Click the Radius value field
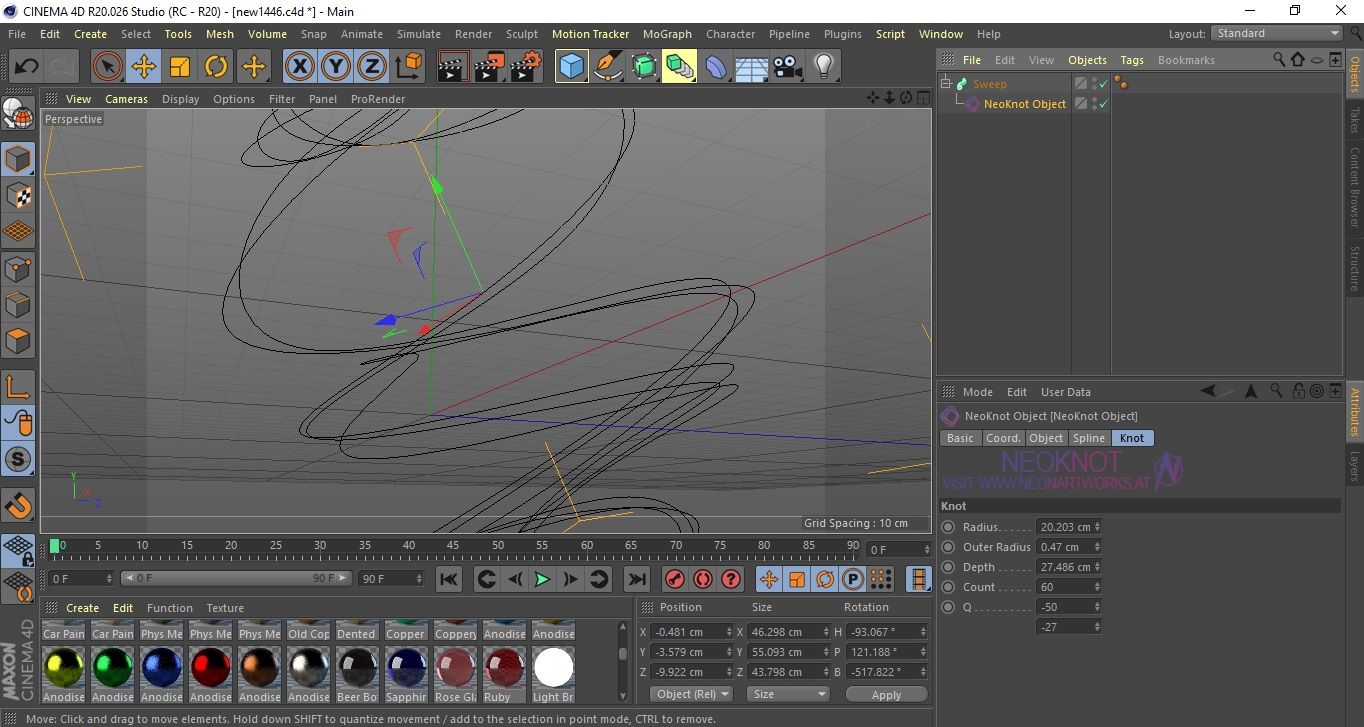Image resolution: width=1364 pixels, height=727 pixels. tap(1064, 527)
